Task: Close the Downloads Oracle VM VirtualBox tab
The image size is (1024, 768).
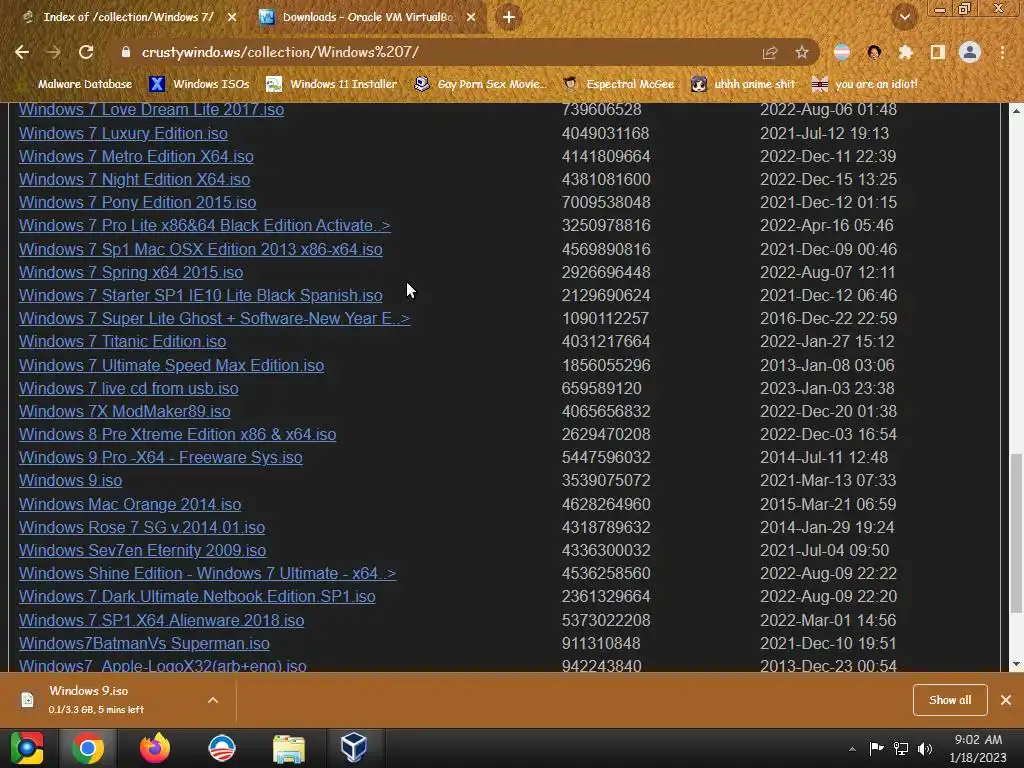Action: 471,17
